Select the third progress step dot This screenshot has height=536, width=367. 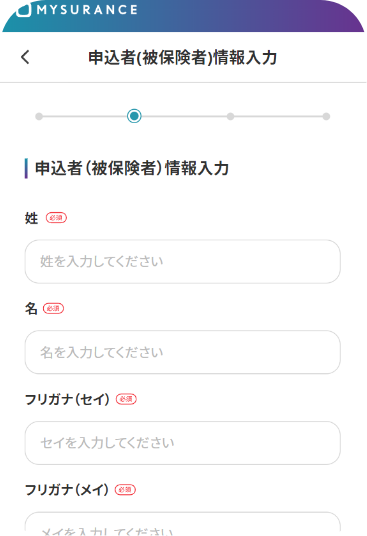click(x=231, y=117)
